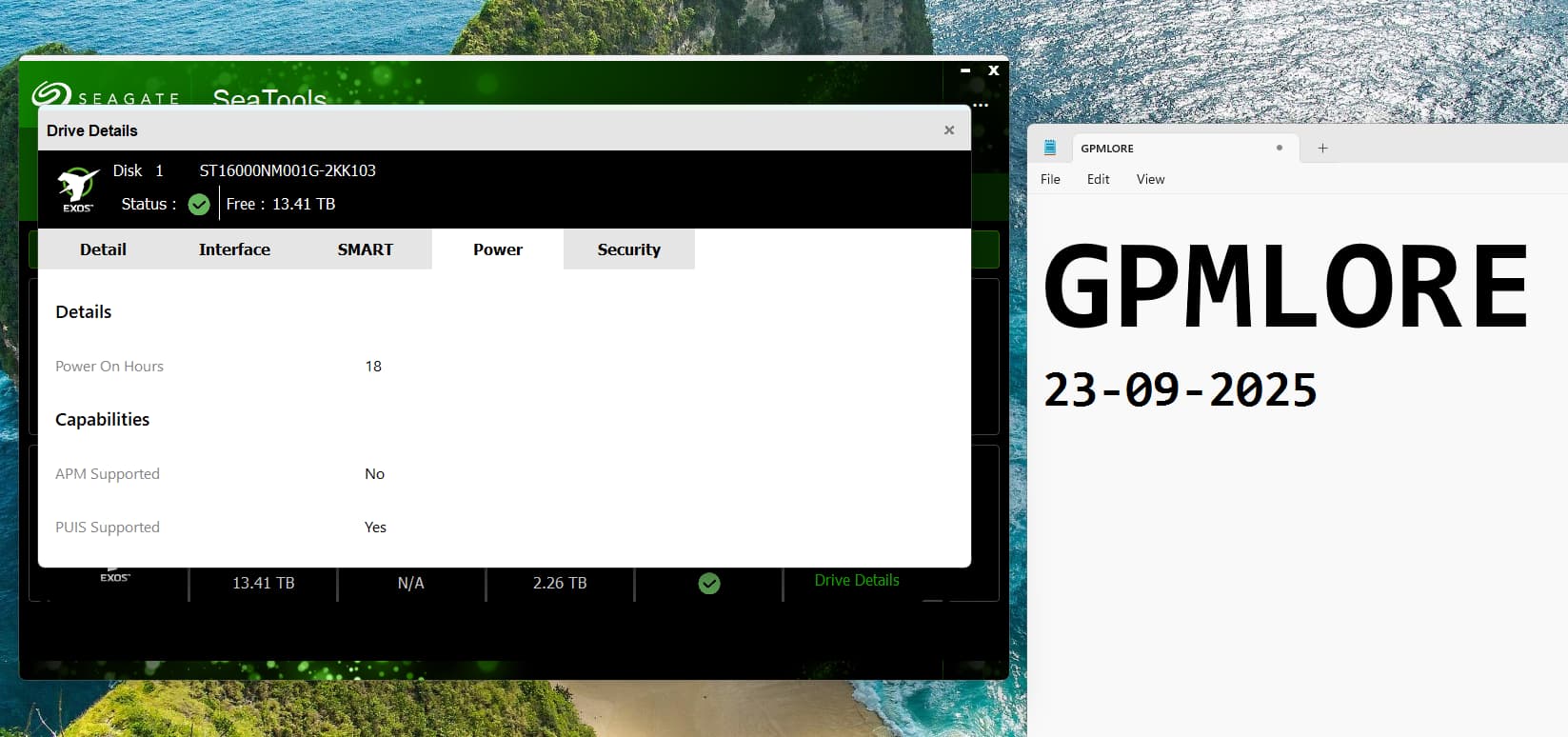The width and height of the screenshot is (1568, 737).
Task: Click the Exos drive logo in dialog header
Action: (78, 189)
